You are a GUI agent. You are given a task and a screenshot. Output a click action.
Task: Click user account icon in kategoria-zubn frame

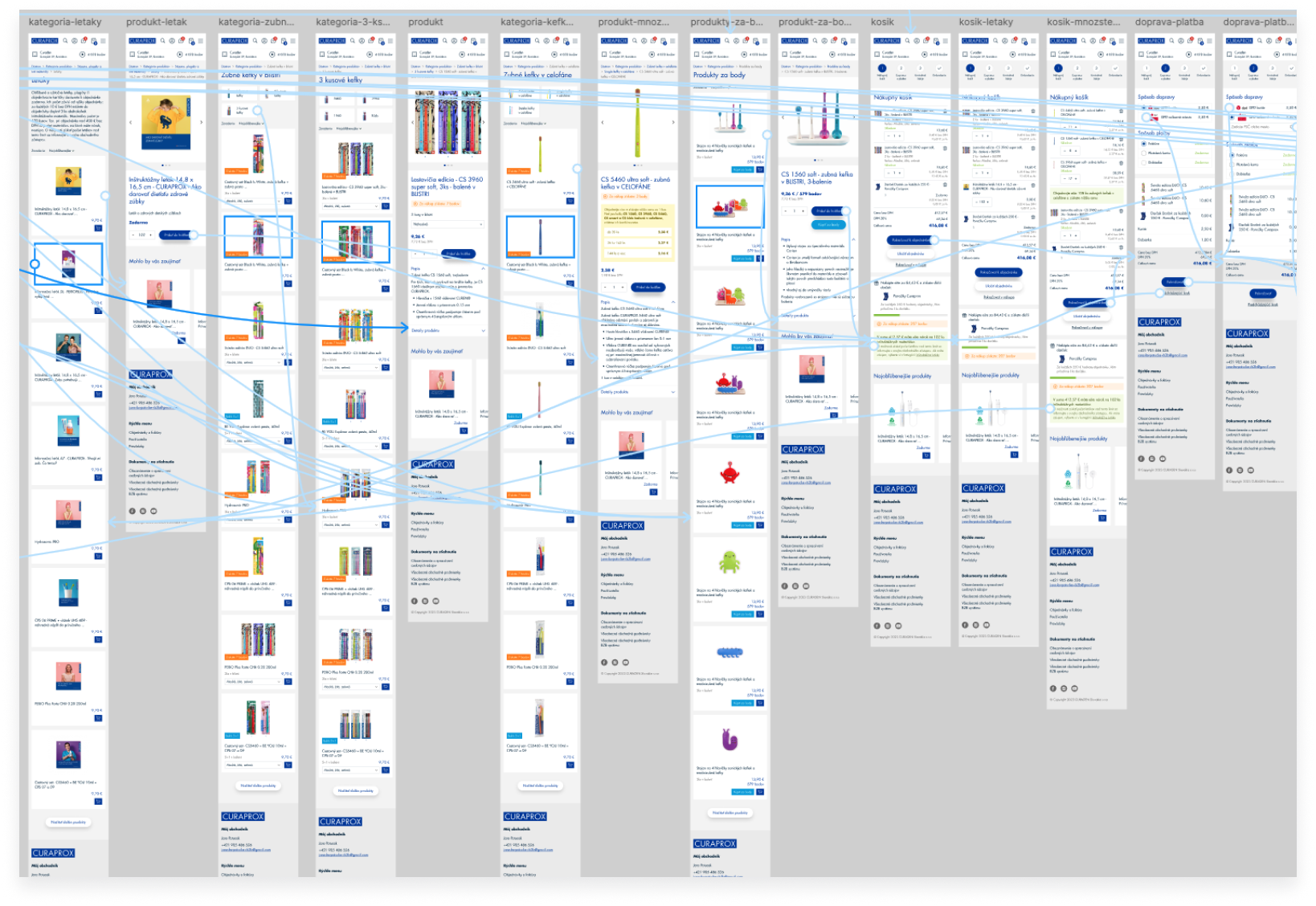coord(264,40)
